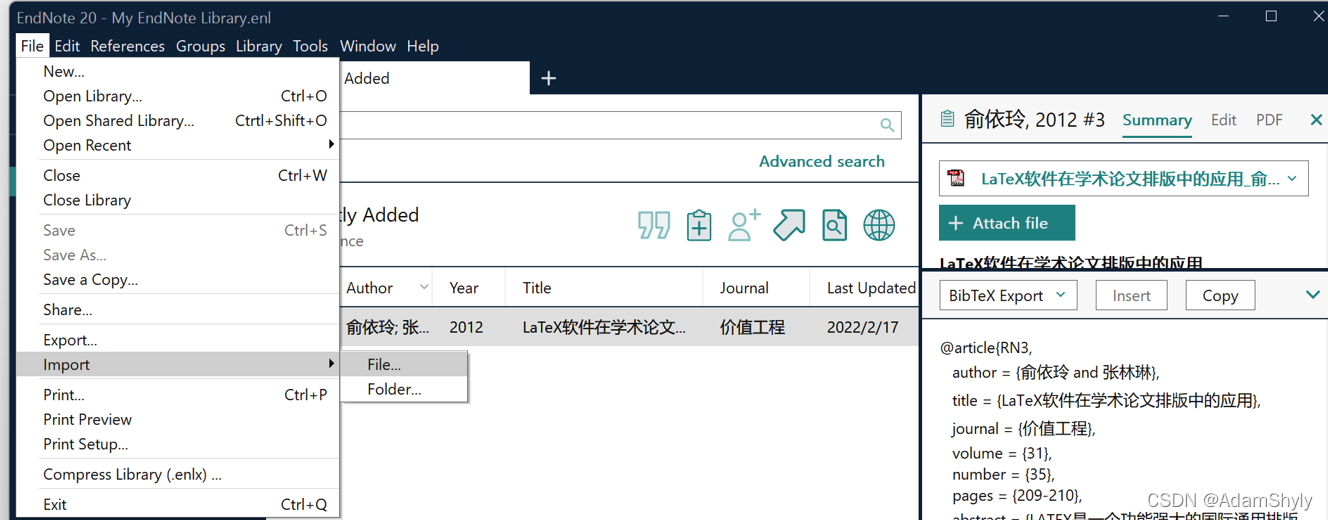Collapse the citation preview chevron
This screenshot has height=520, width=1328.
click(x=1313, y=295)
